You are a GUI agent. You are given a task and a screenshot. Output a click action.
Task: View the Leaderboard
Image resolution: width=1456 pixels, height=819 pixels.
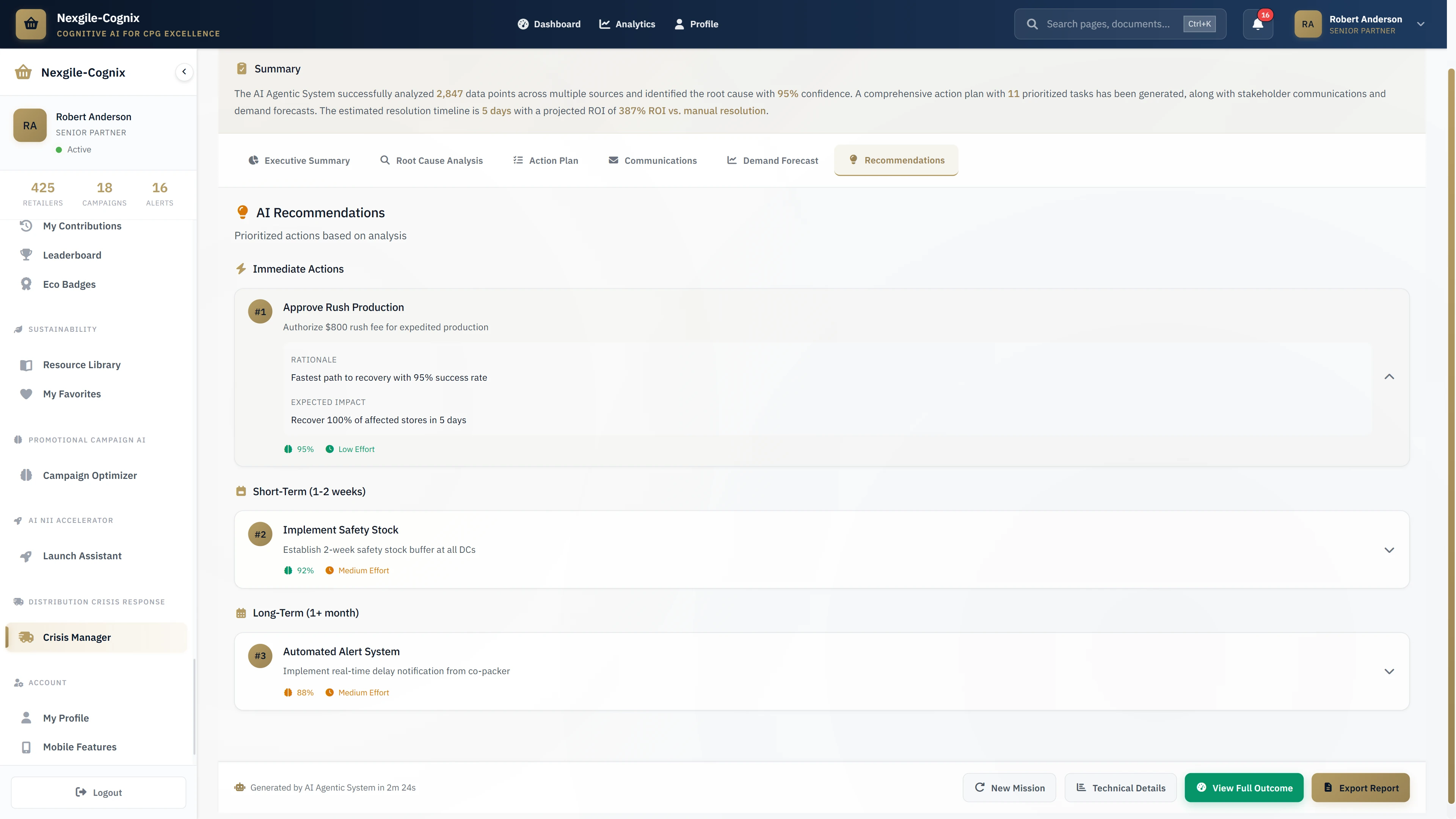point(72,255)
